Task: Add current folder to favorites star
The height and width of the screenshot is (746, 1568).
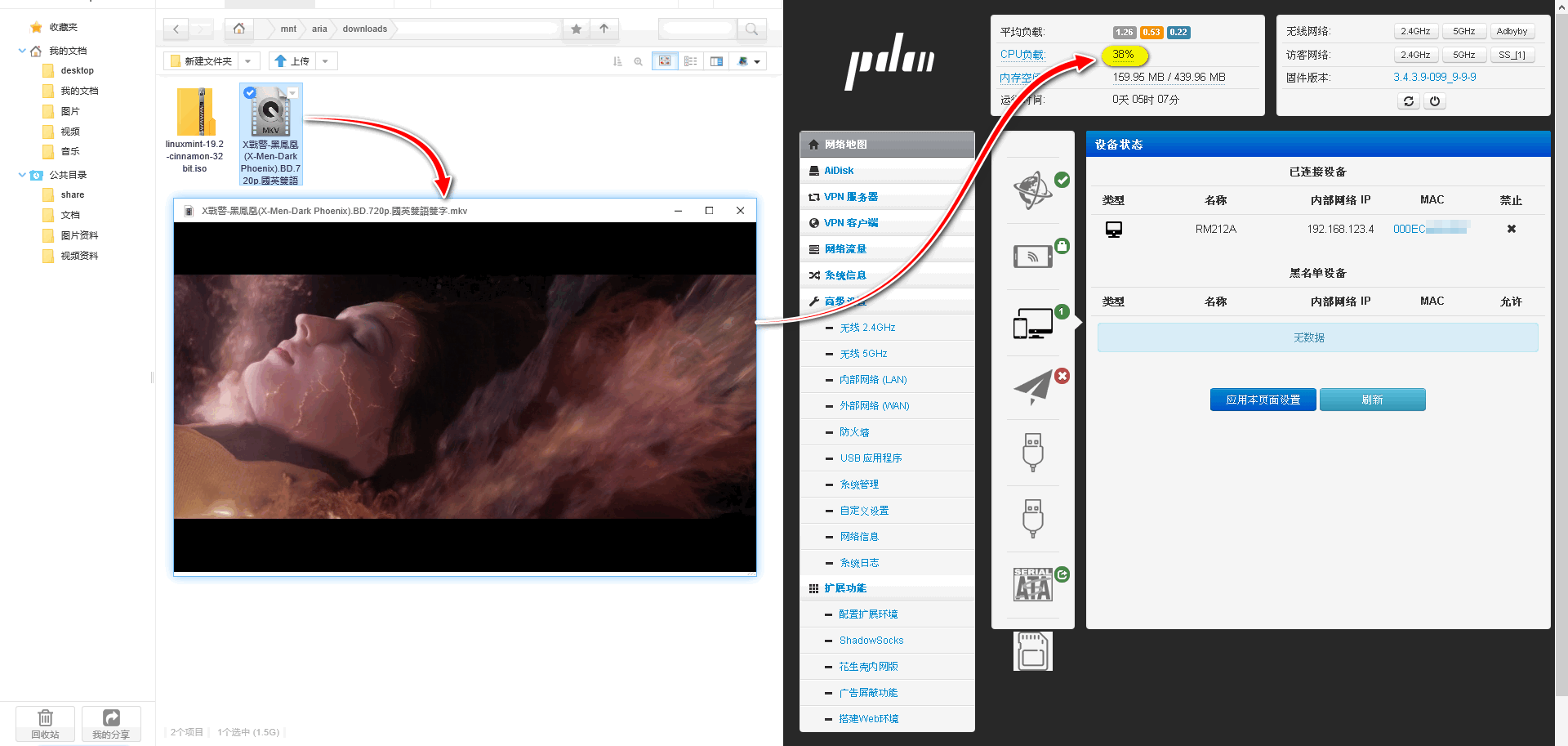Action: pos(577,29)
